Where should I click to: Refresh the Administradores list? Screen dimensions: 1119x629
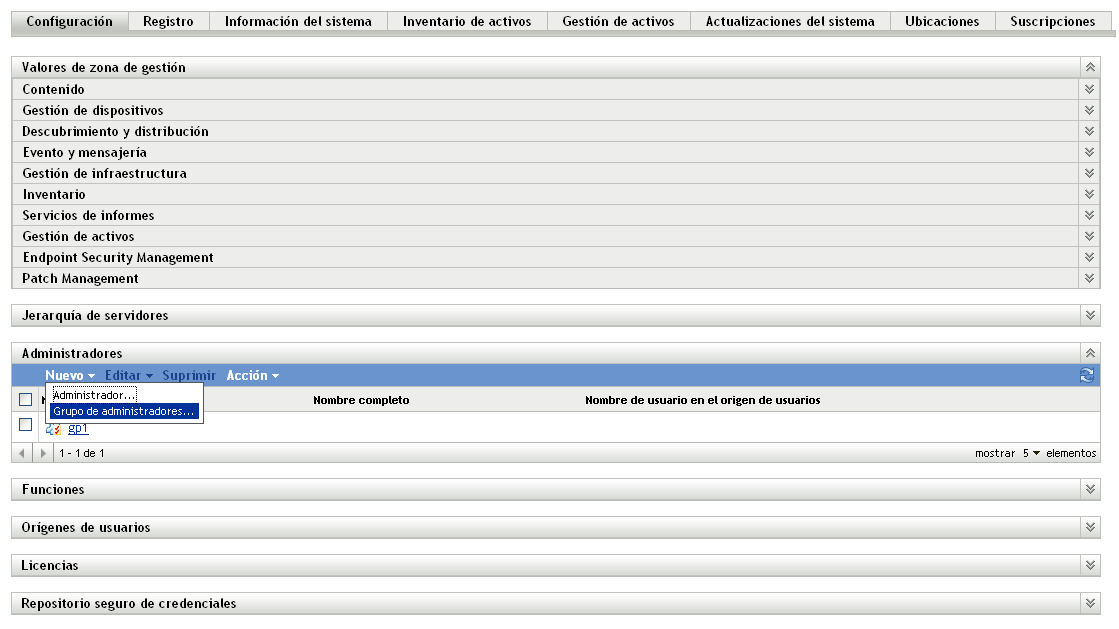pyautogui.click(x=1089, y=375)
